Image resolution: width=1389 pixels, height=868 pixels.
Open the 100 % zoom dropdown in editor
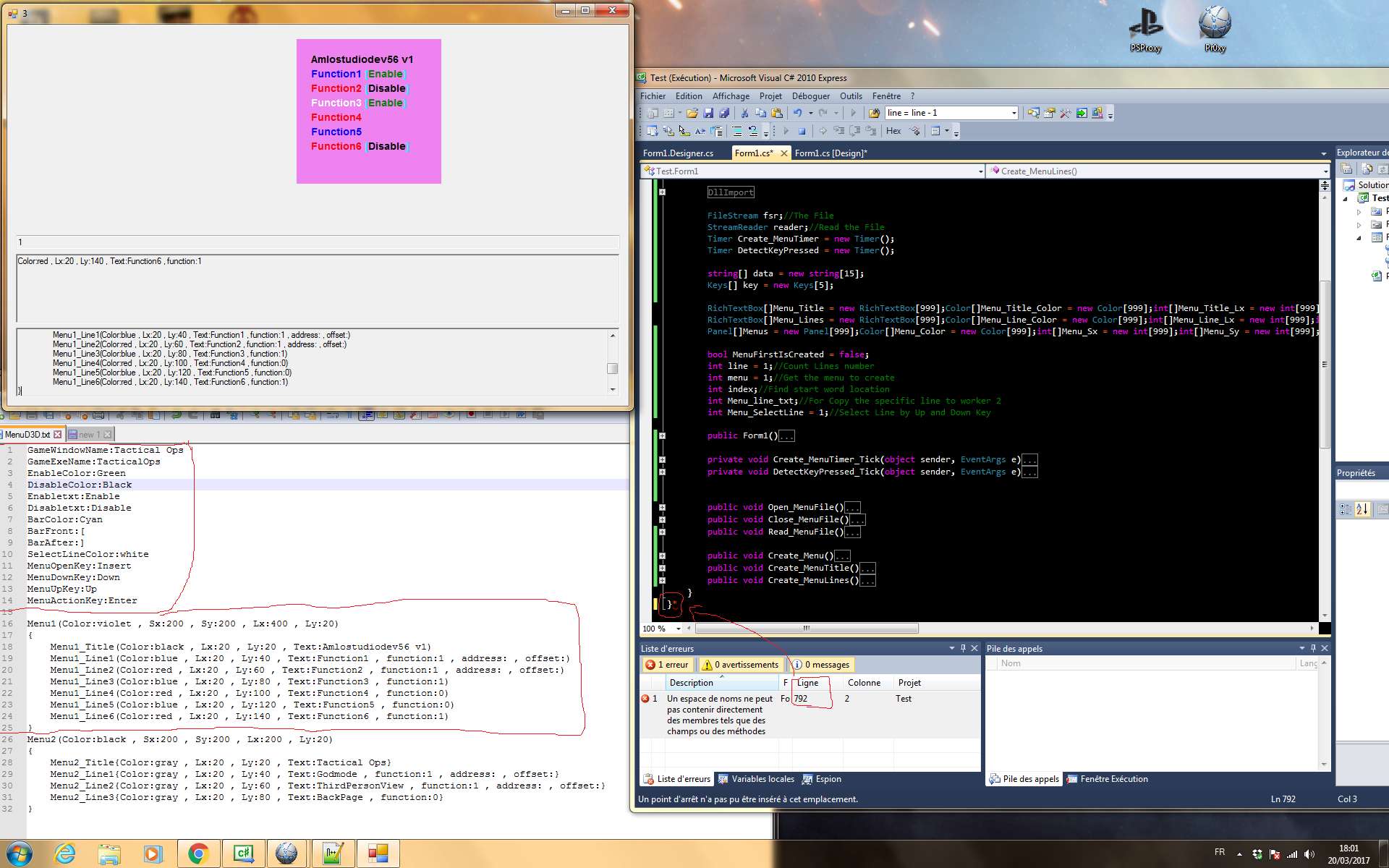678,629
